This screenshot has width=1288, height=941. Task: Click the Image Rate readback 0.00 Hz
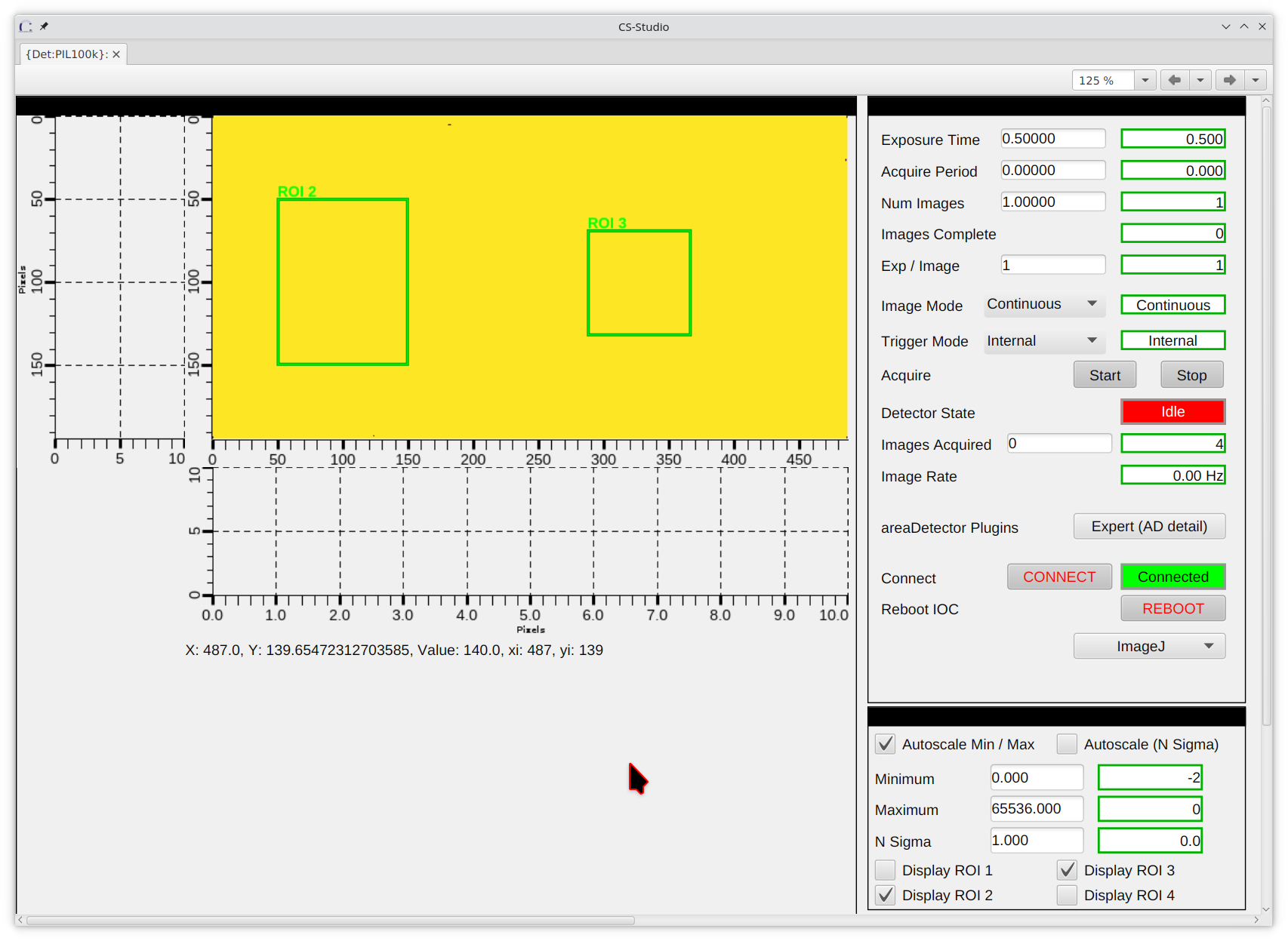point(1172,475)
